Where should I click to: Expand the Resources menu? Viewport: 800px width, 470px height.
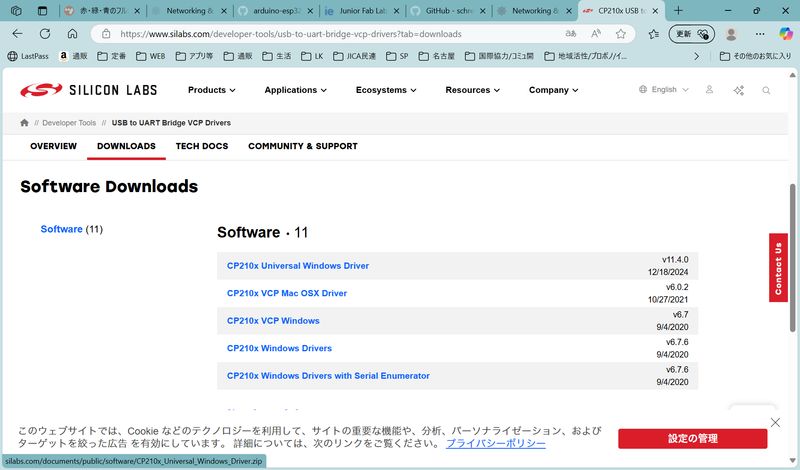tap(472, 90)
